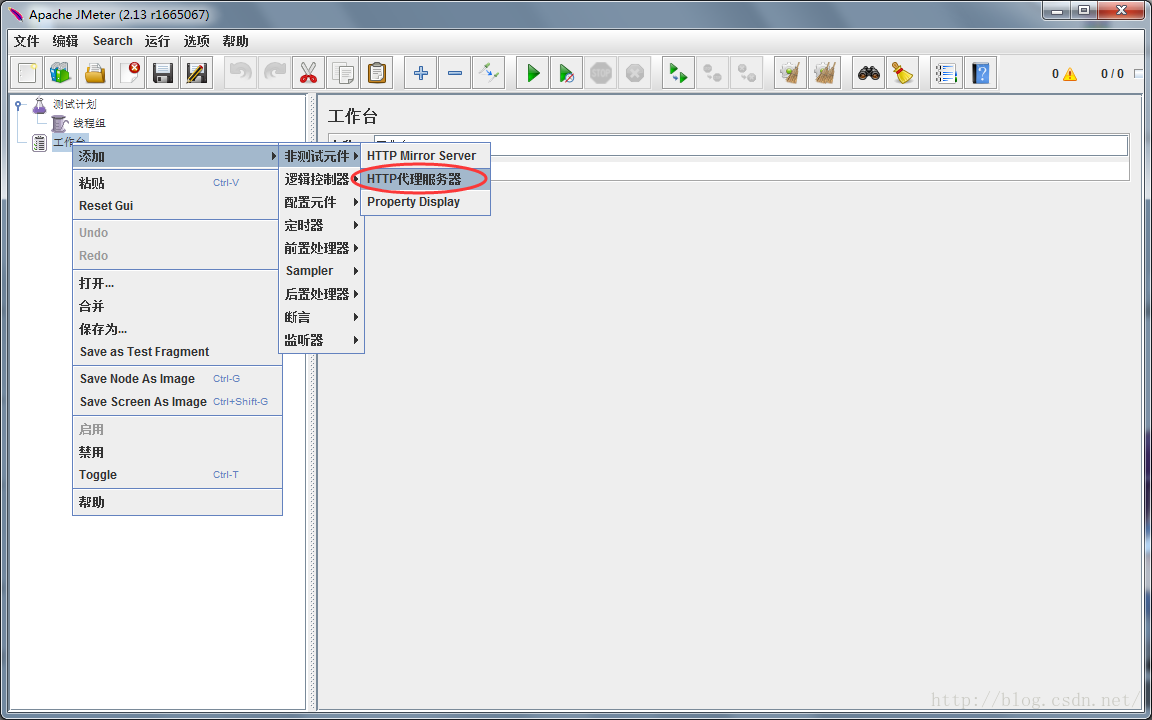Click the Clear All double-broom icon
The height and width of the screenshot is (720, 1152).
click(x=824, y=73)
